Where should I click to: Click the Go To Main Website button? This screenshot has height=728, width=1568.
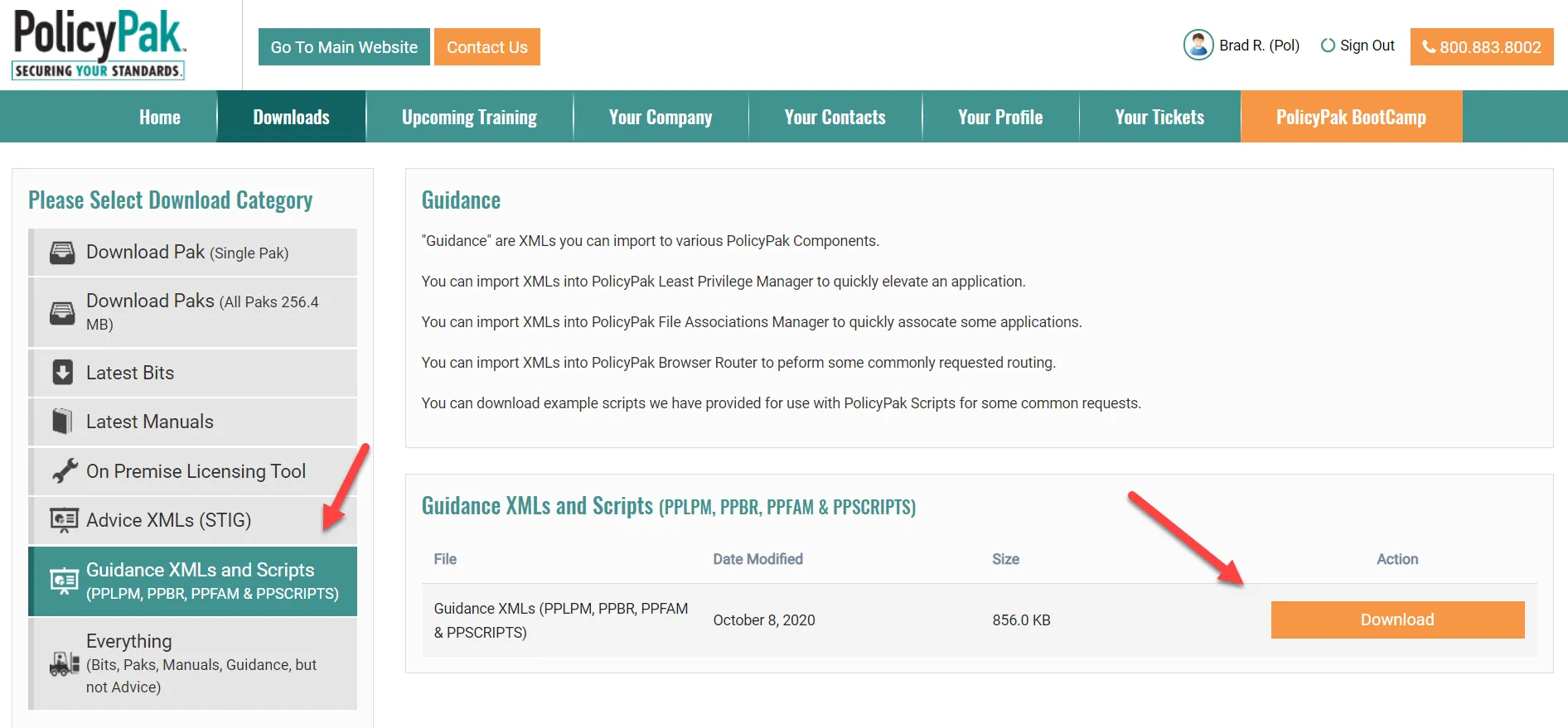pyautogui.click(x=344, y=47)
